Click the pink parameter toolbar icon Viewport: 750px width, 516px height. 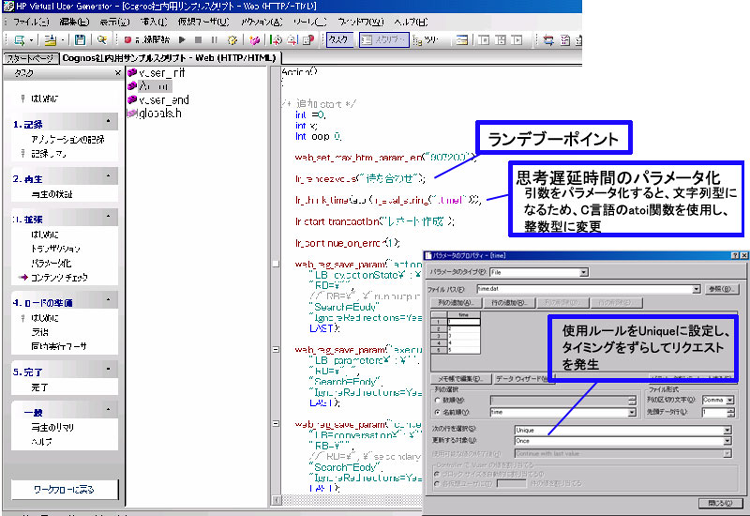tap(254, 40)
